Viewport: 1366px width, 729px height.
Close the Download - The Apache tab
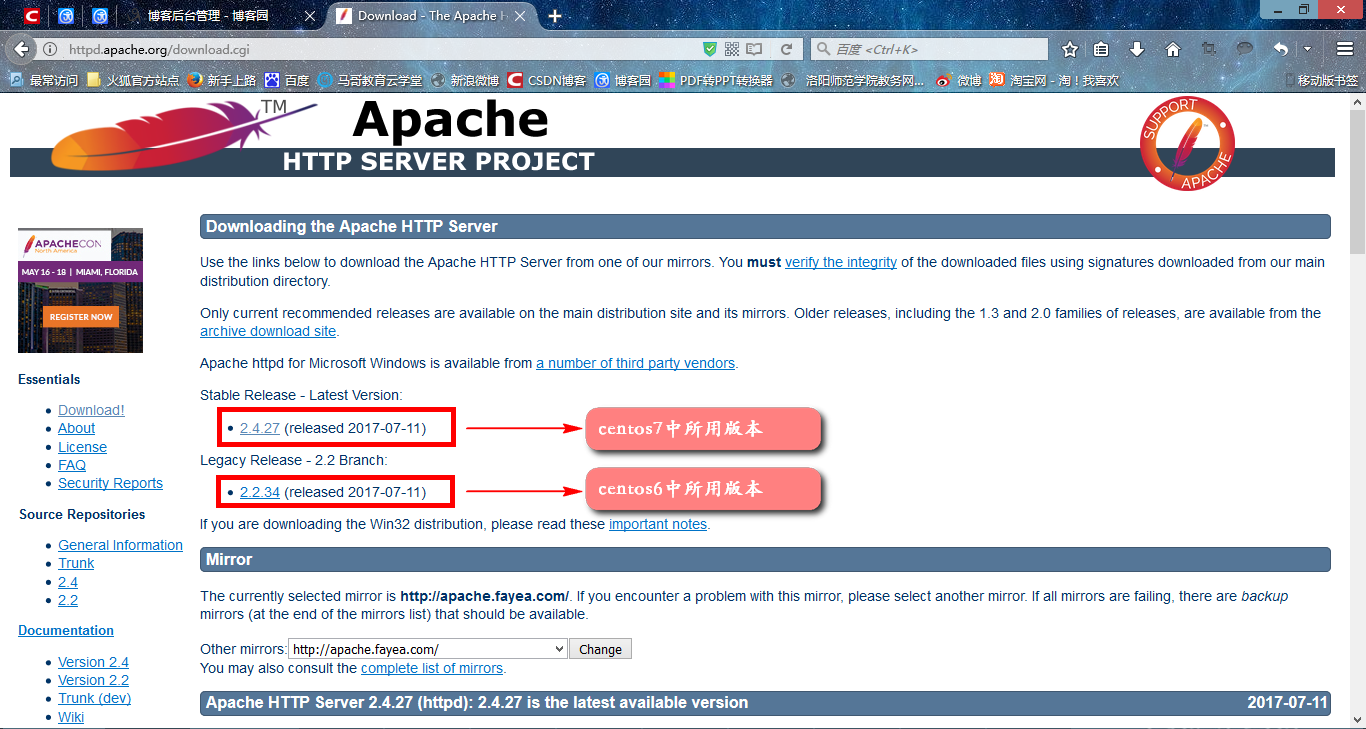tap(519, 16)
